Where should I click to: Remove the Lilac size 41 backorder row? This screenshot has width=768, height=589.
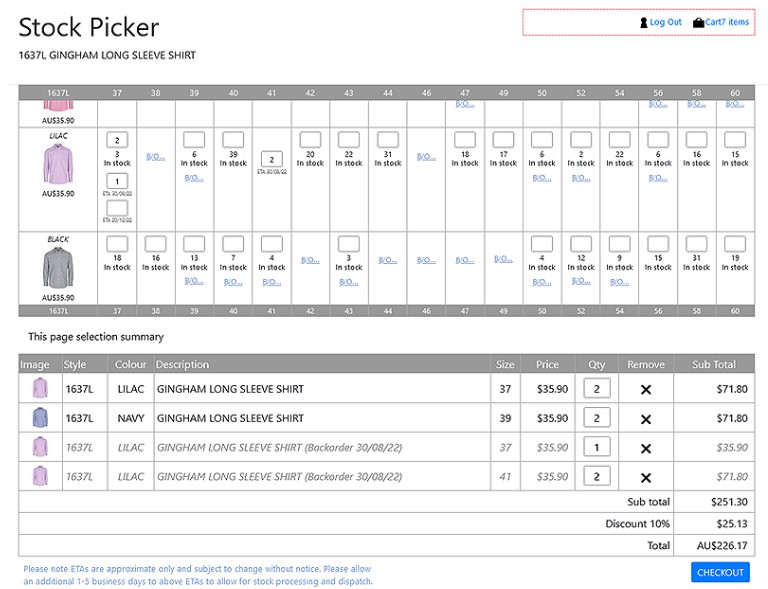click(645, 478)
